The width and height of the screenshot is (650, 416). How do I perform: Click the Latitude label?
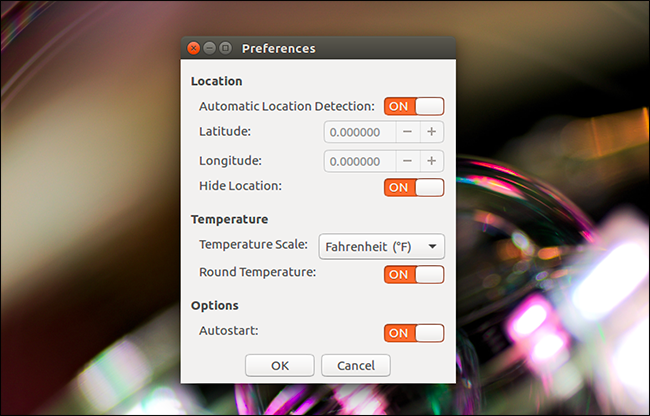click(225, 131)
